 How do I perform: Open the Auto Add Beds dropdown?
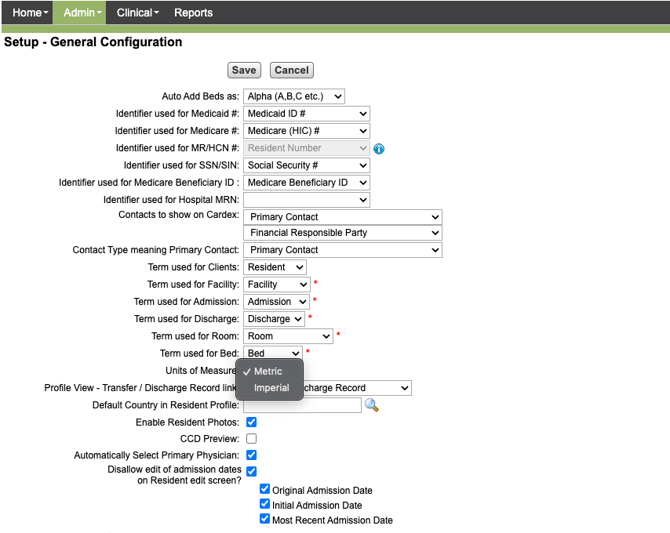coord(294,97)
